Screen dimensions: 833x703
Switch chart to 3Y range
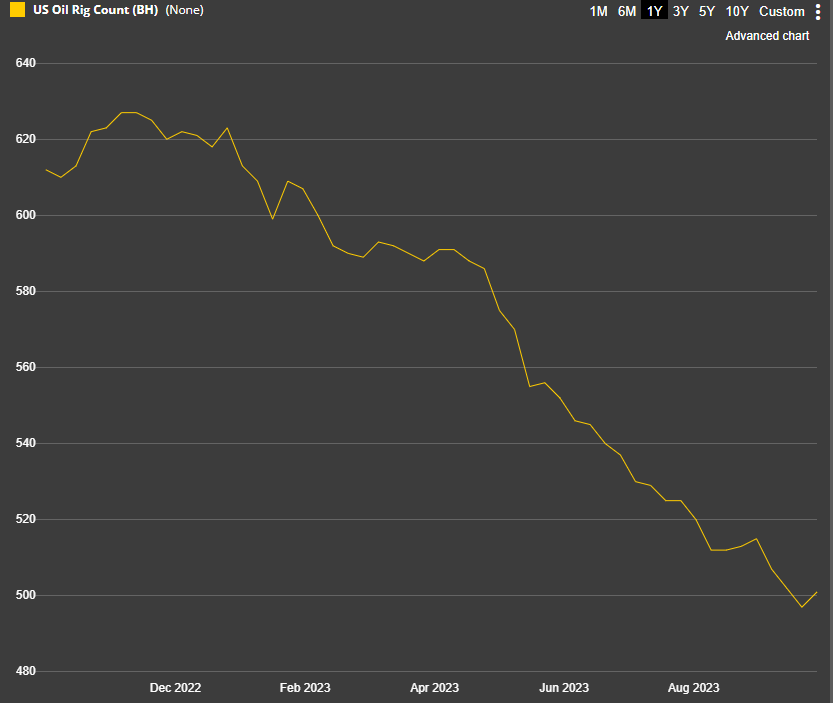pos(681,11)
